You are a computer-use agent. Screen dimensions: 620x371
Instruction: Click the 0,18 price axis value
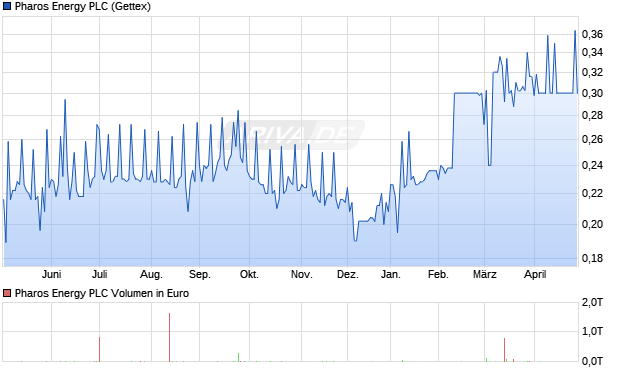point(592,258)
